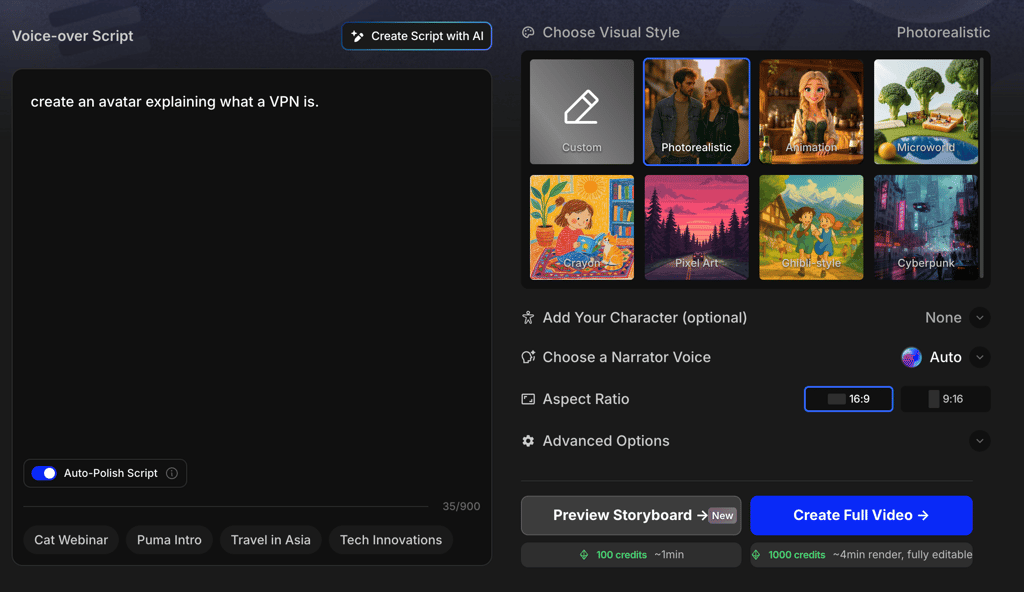Select the Cat Webinar sample chip
Image resolution: width=1024 pixels, height=592 pixels.
tap(71, 540)
